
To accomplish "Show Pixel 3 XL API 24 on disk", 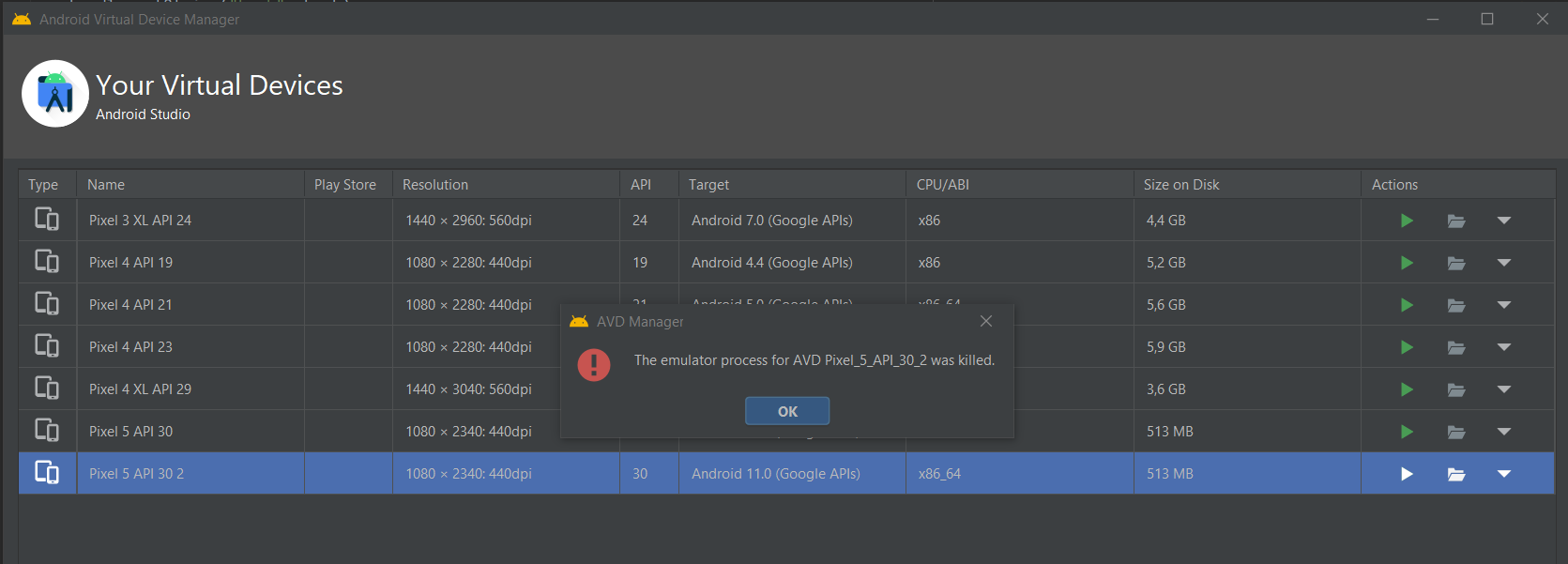I will tap(1456, 221).
